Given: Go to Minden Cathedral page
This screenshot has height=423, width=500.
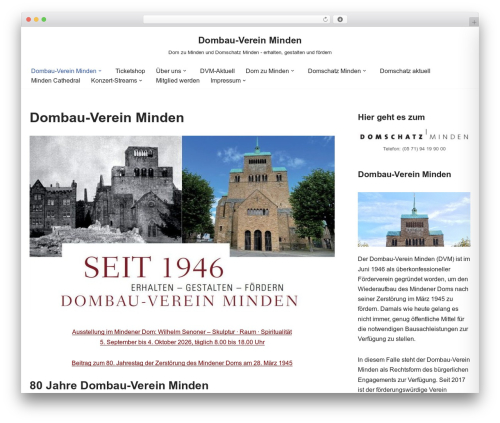Looking at the screenshot, I should tap(55, 81).
